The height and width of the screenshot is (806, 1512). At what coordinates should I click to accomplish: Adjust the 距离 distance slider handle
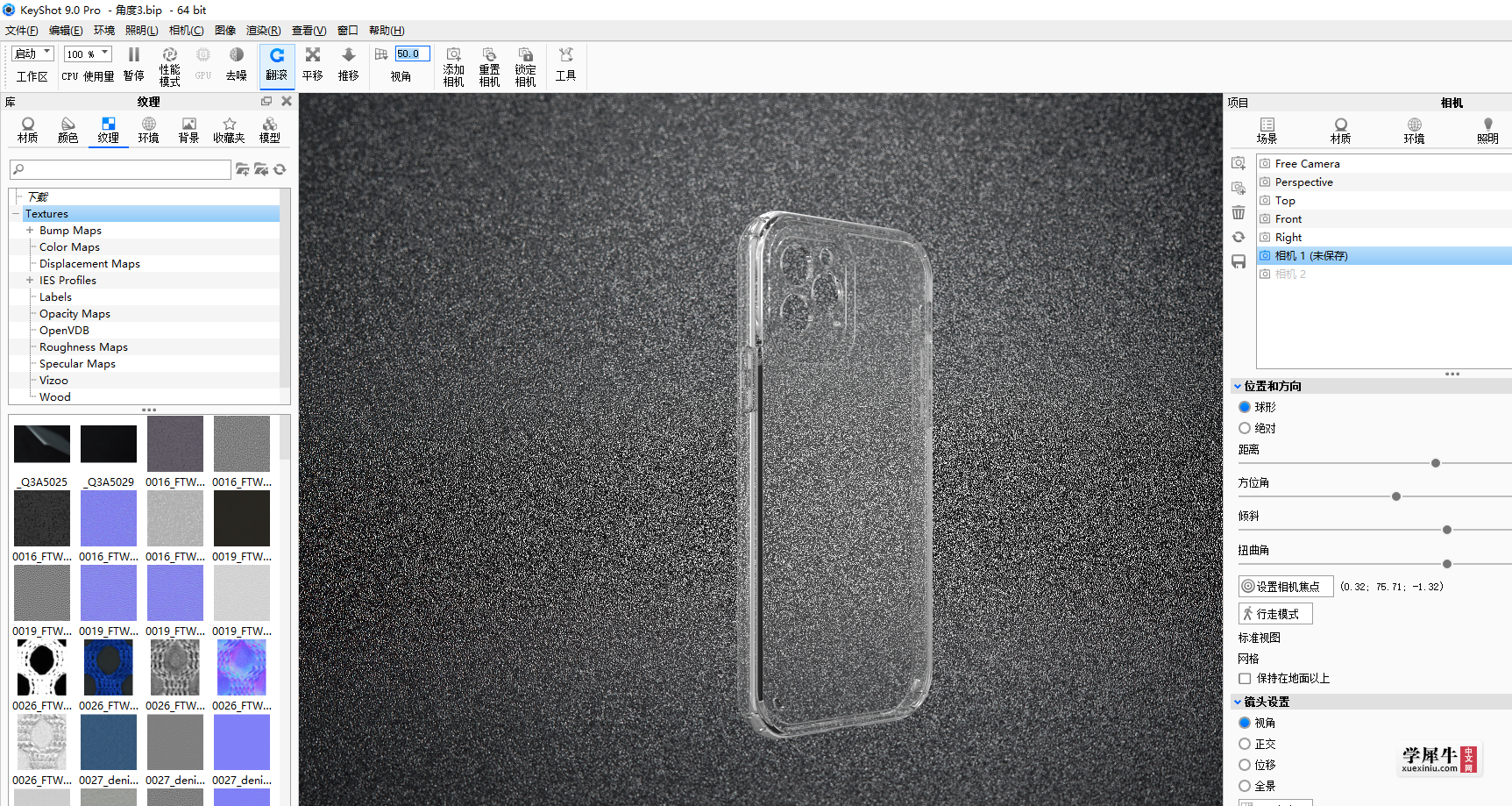click(x=1436, y=463)
